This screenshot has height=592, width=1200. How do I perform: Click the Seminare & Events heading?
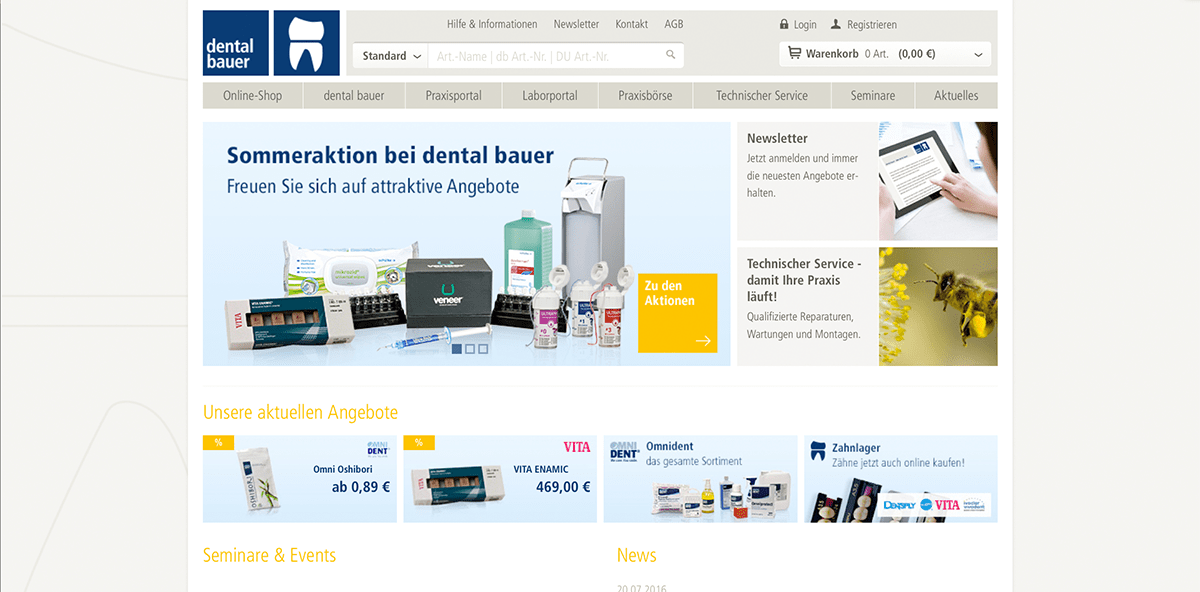click(269, 555)
